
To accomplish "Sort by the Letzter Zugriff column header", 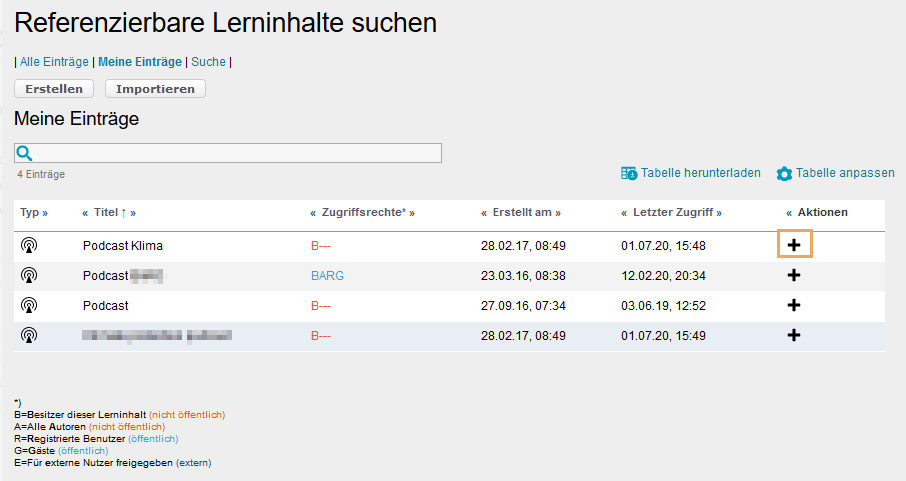I will coord(670,213).
